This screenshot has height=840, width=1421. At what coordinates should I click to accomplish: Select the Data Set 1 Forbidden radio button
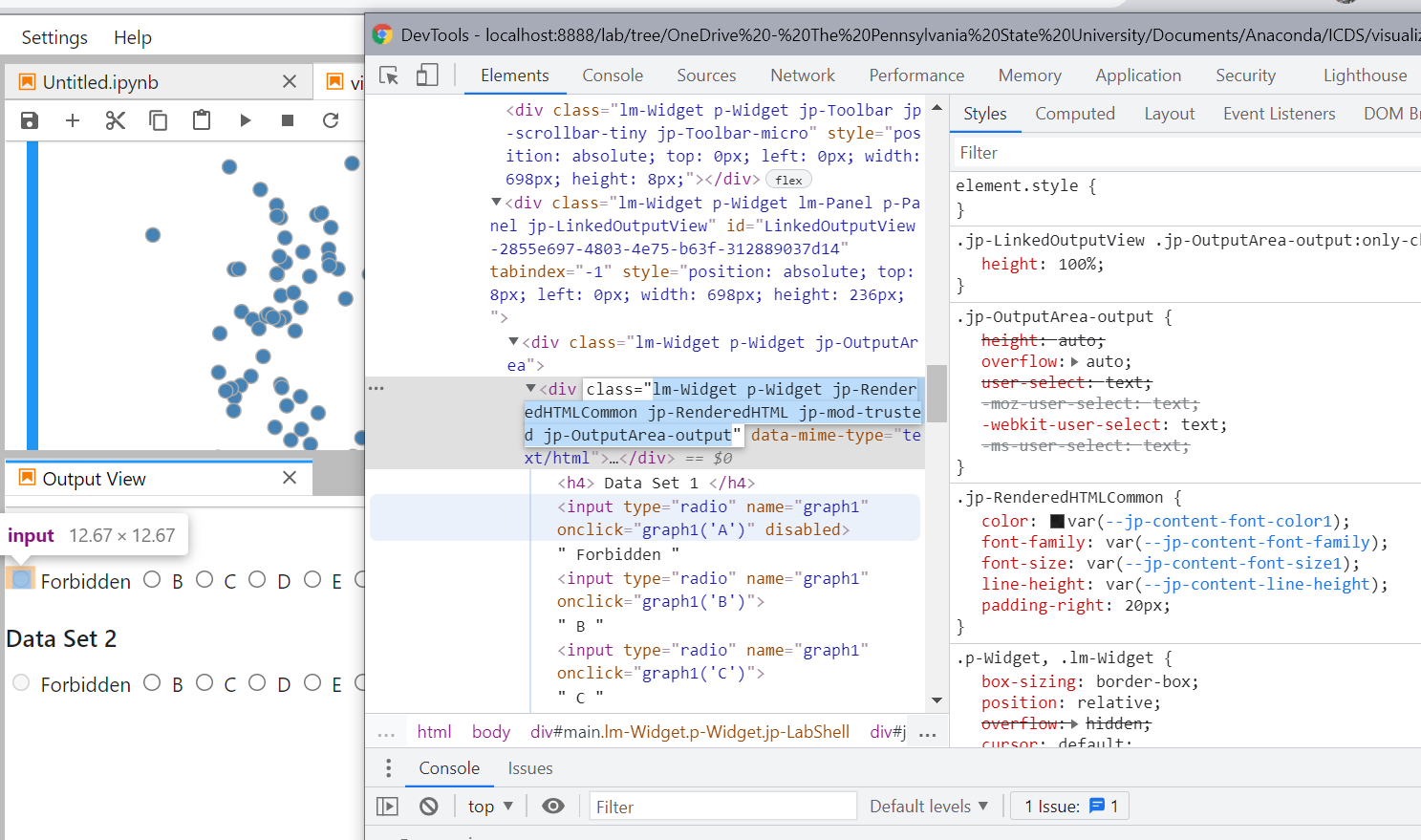(x=21, y=579)
